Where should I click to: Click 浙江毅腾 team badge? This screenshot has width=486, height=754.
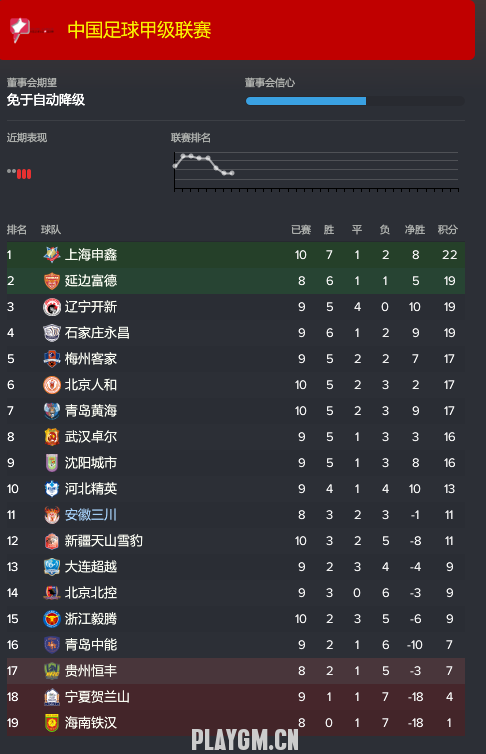pos(51,619)
